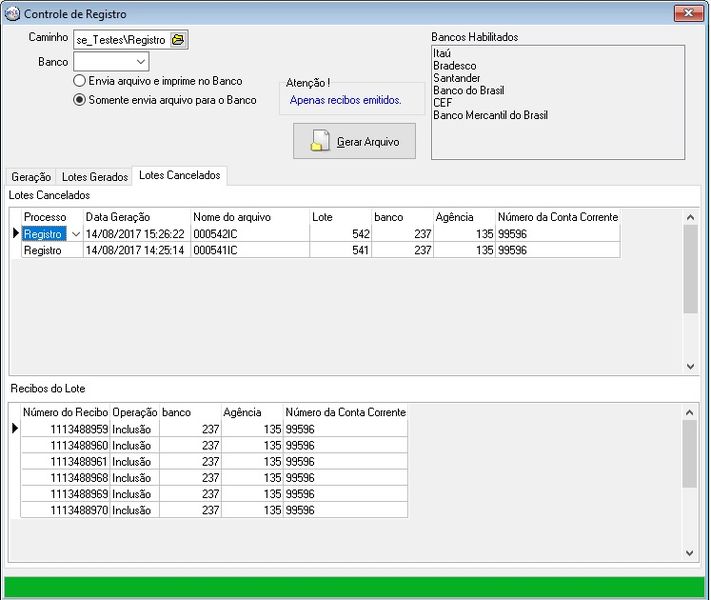711x600 pixels.
Task: Select 'Envia arquivo e imprime no Banco' option
Action: (80, 80)
